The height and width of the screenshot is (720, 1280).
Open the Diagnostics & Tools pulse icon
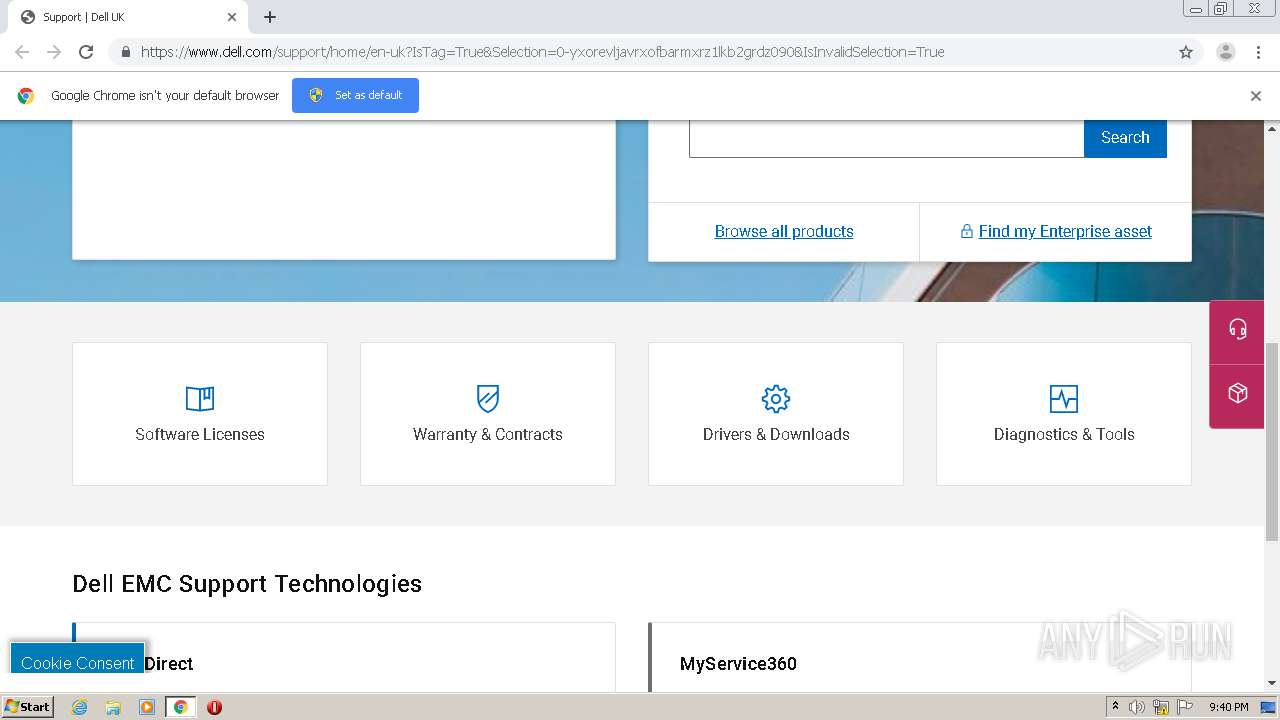point(1064,399)
